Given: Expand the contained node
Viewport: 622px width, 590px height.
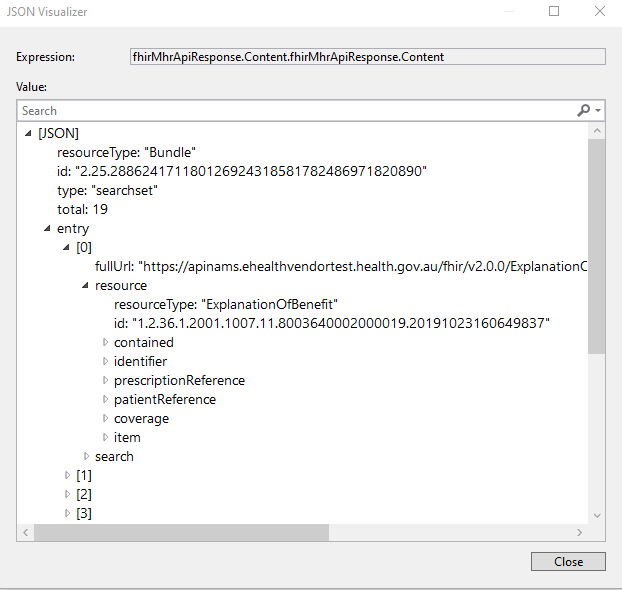Looking at the screenshot, I should pyautogui.click(x=105, y=343).
